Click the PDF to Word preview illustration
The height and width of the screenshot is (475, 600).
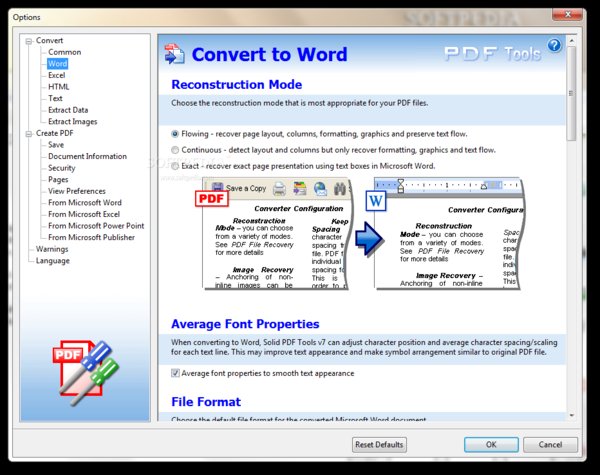pyautogui.click(x=360, y=233)
